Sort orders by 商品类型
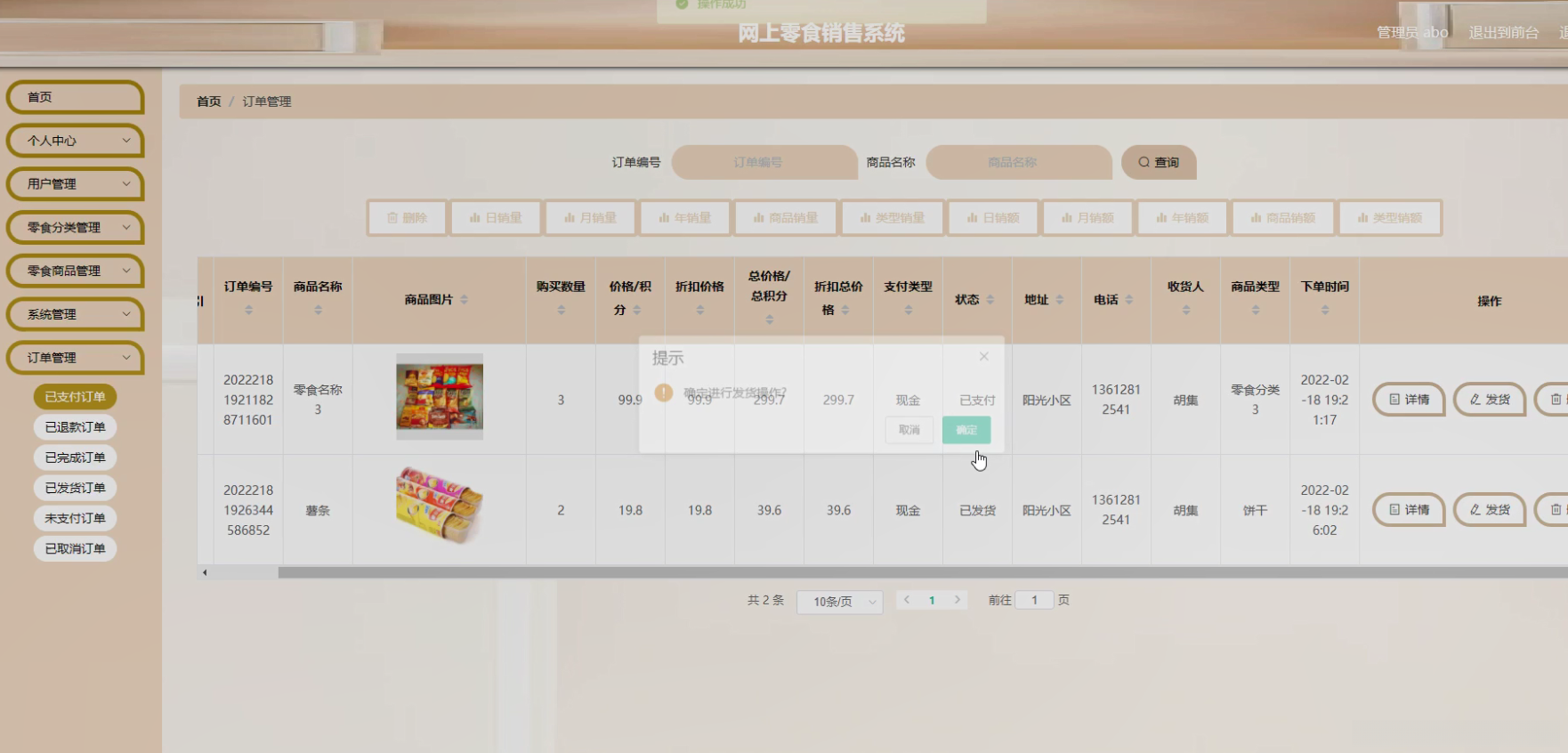The height and width of the screenshot is (753, 1568). point(1256,310)
